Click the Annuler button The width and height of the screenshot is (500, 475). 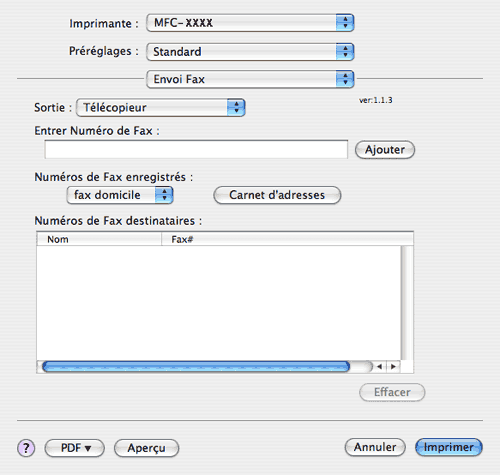point(375,447)
